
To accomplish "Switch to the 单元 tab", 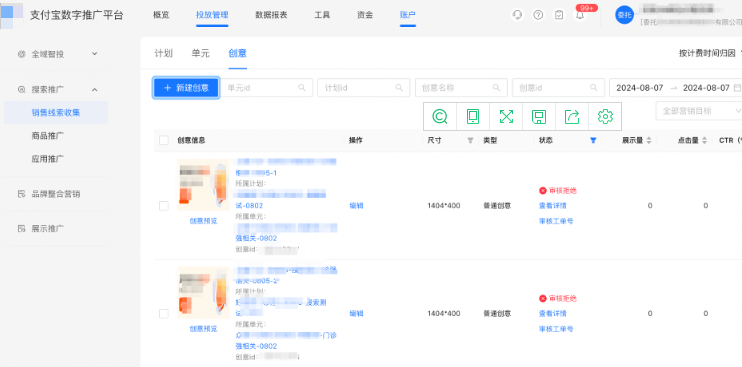I will pos(200,53).
